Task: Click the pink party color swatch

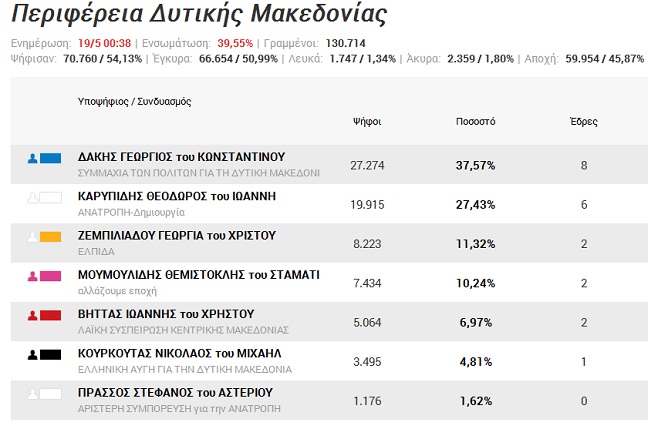Action: click(52, 276)
